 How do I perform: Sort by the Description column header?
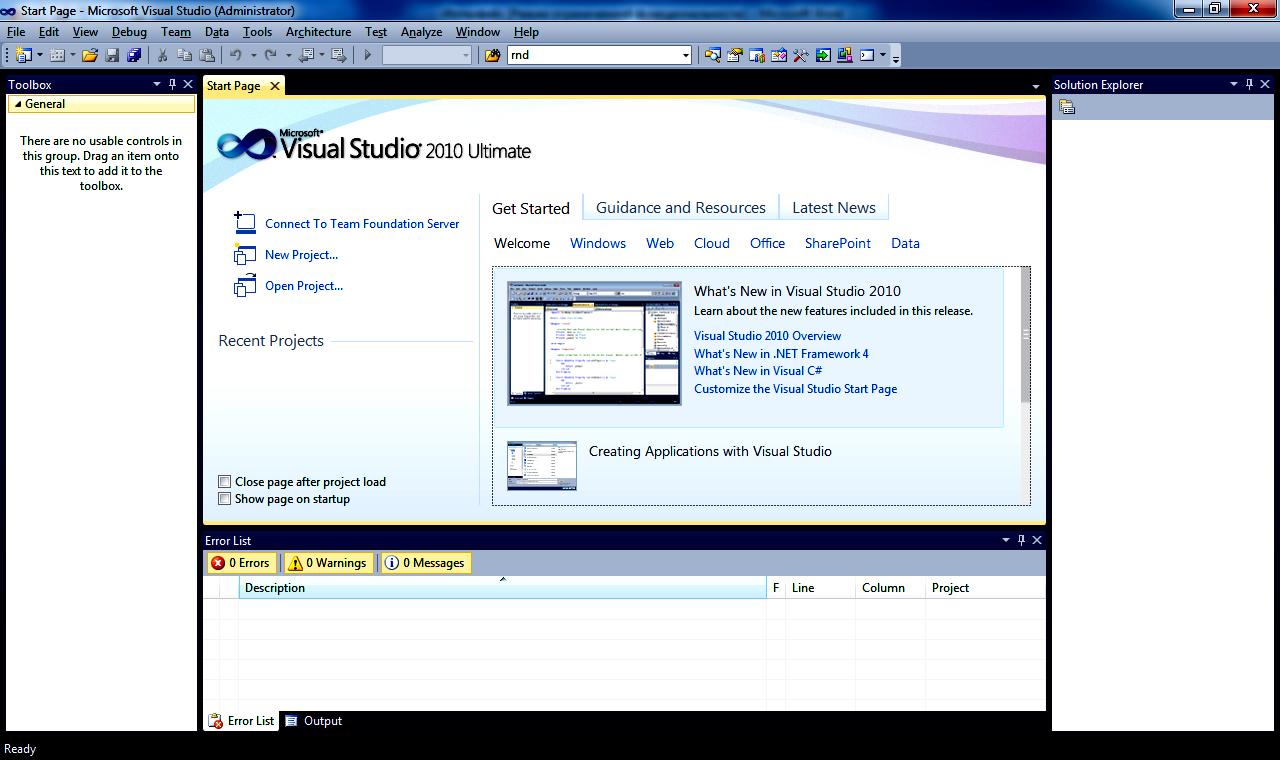click(502, 588)
